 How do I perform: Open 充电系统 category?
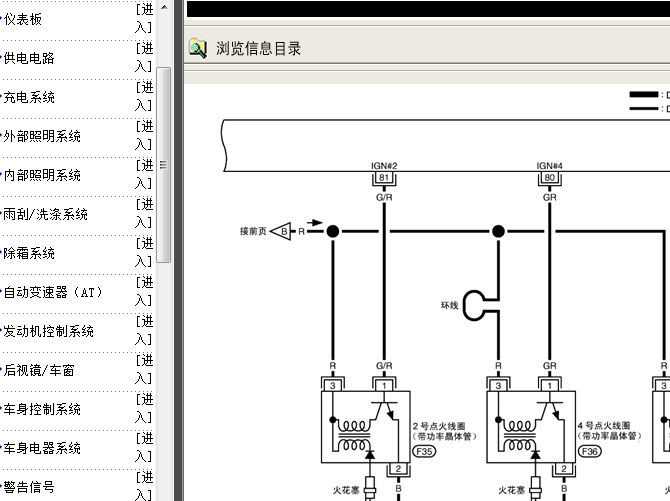tap(29, 97)
